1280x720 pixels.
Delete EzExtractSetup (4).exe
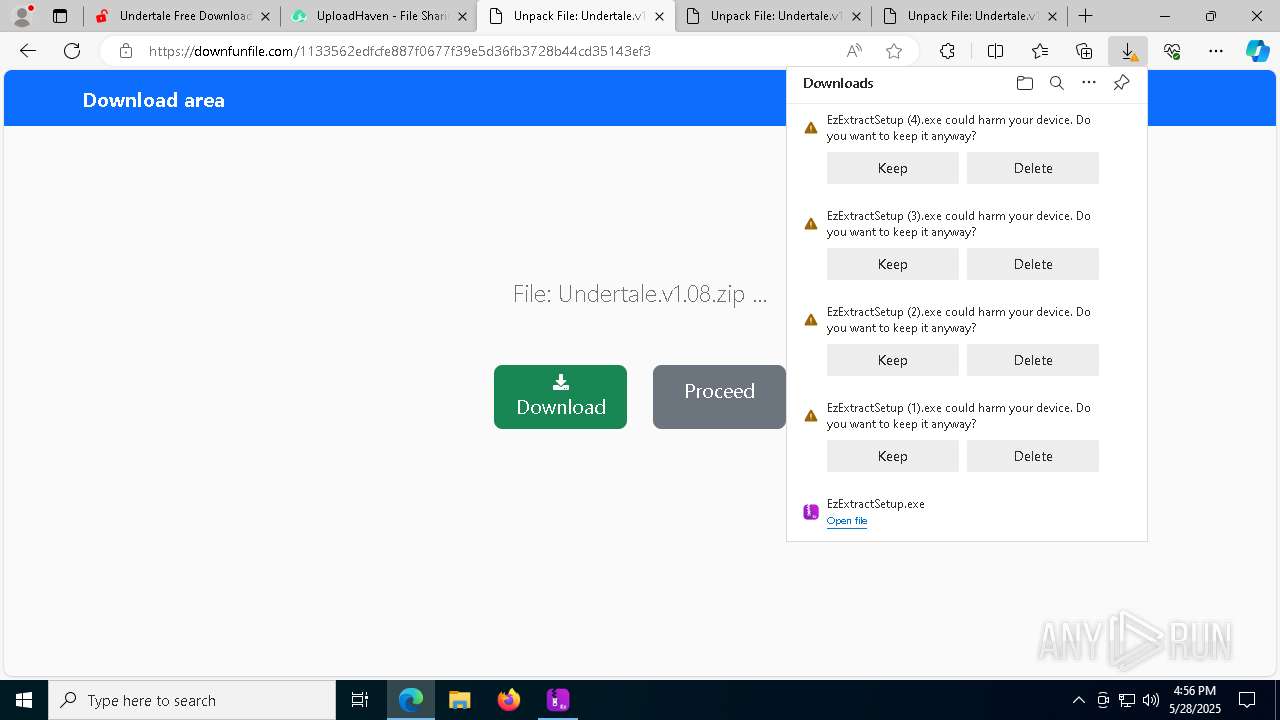pos(1033,168)
